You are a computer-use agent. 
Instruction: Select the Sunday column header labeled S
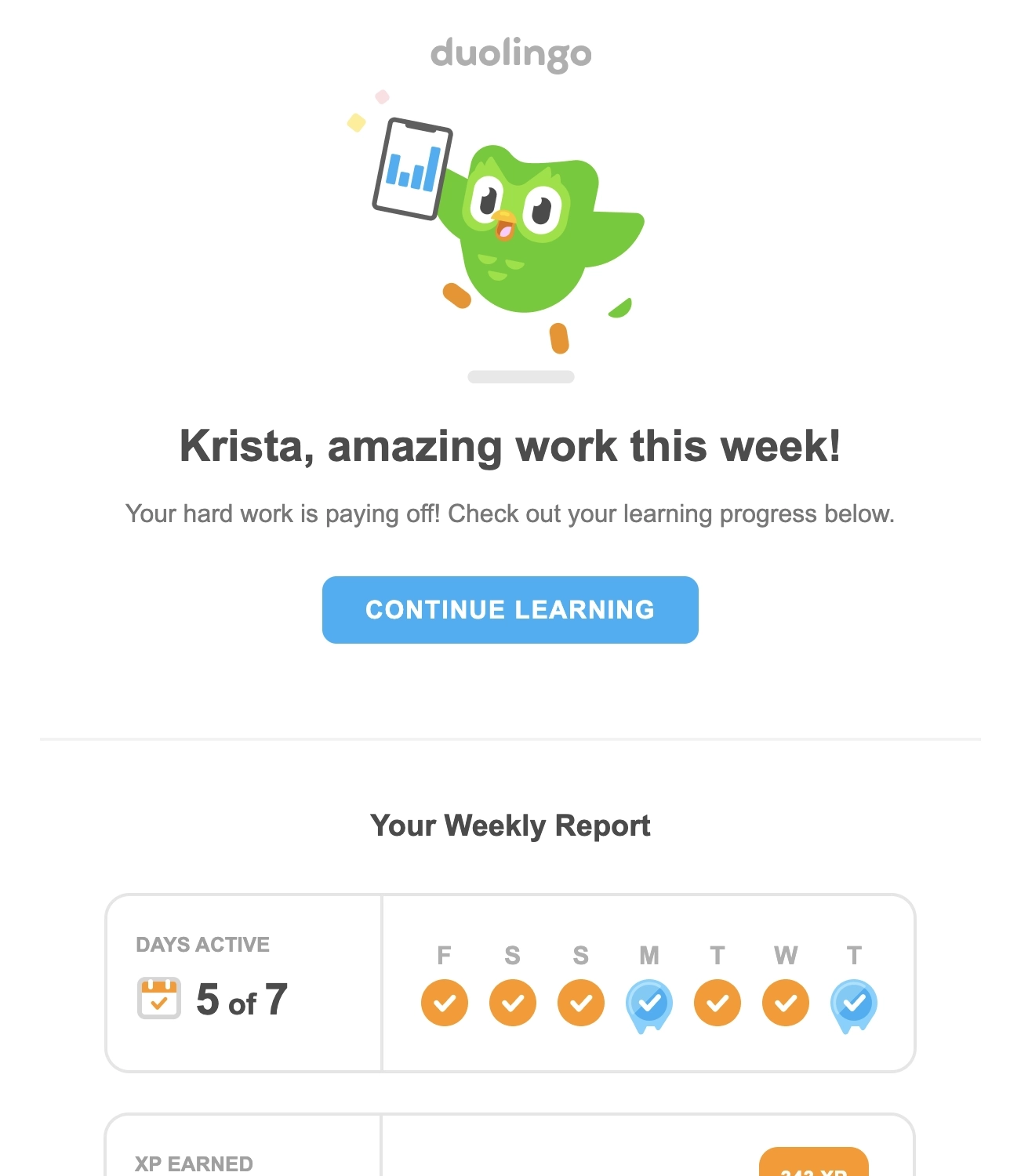(x=580, y=956)
